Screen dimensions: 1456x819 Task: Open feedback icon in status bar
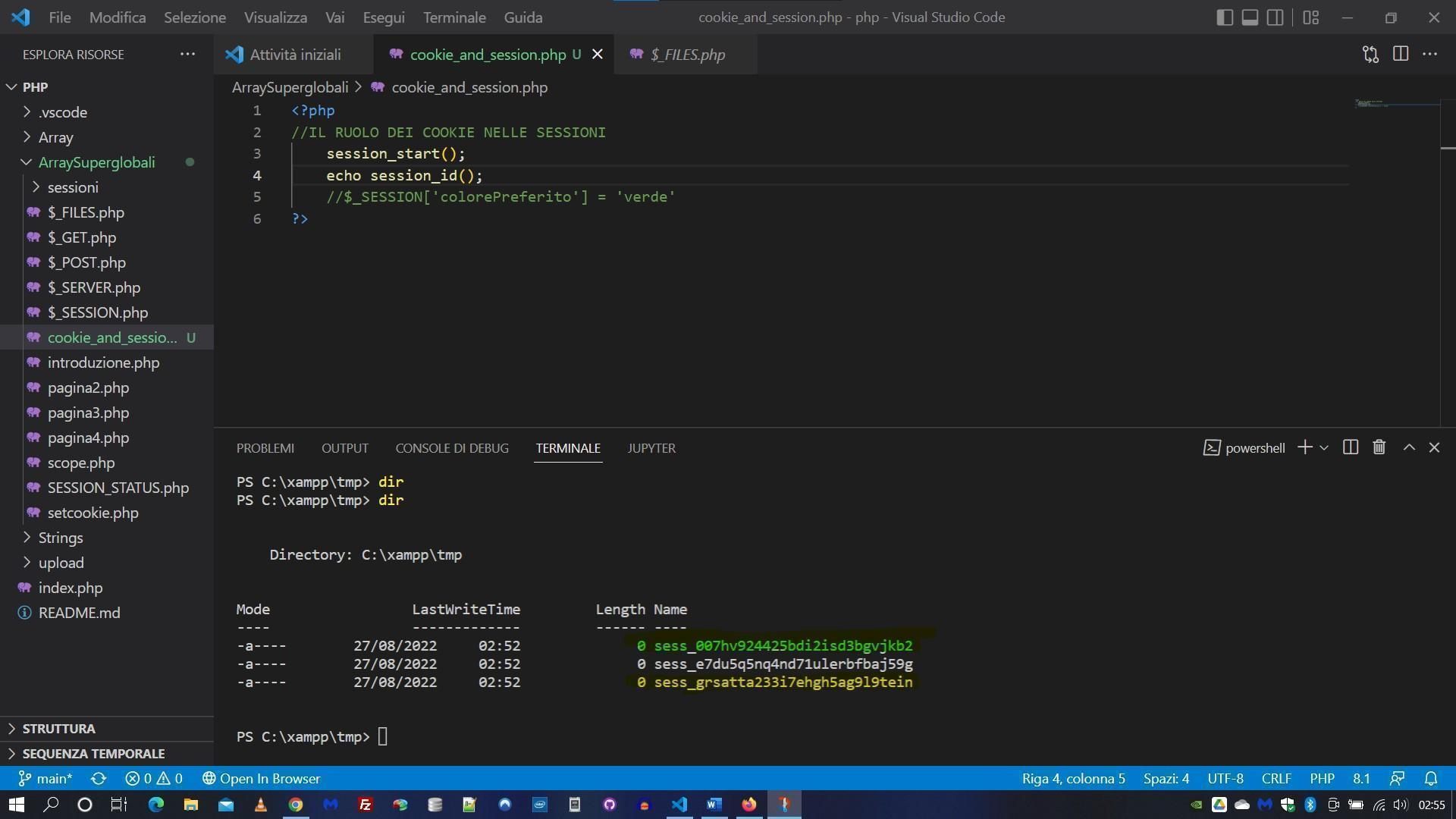pyautogui.click(x=1397, y=779)
